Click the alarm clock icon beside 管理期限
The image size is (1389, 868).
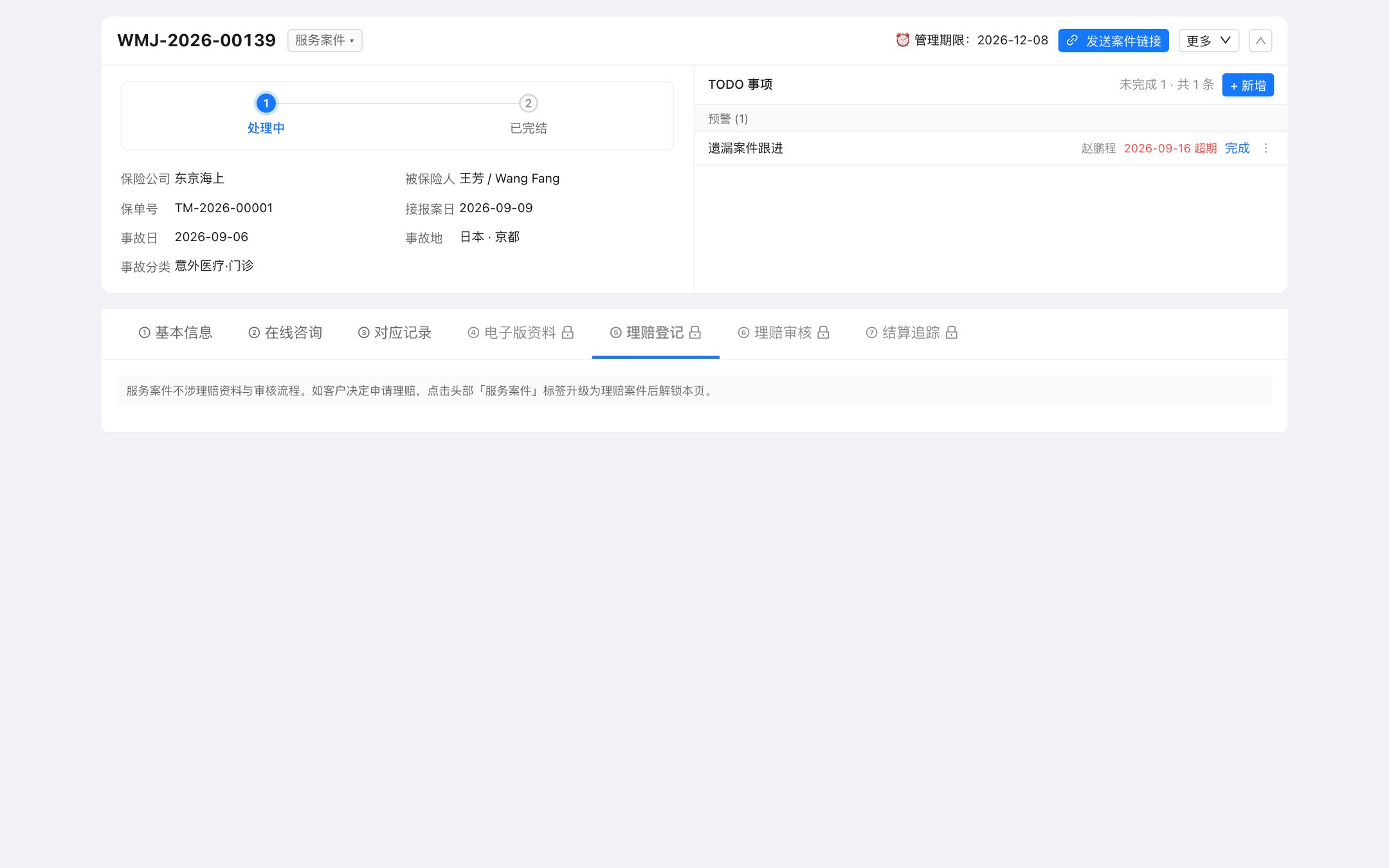point(903,40)
